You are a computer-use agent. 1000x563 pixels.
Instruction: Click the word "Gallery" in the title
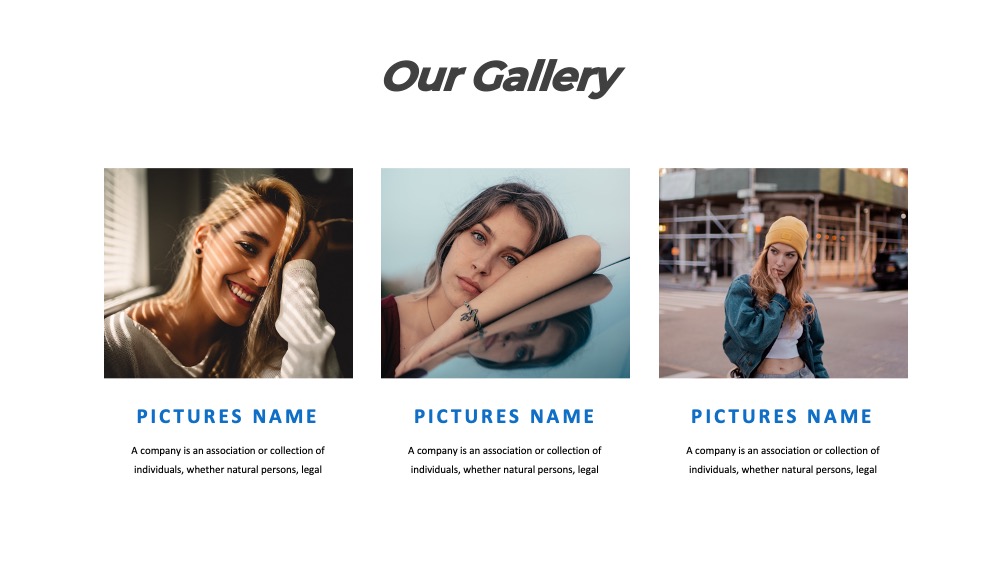pos(547,78)
